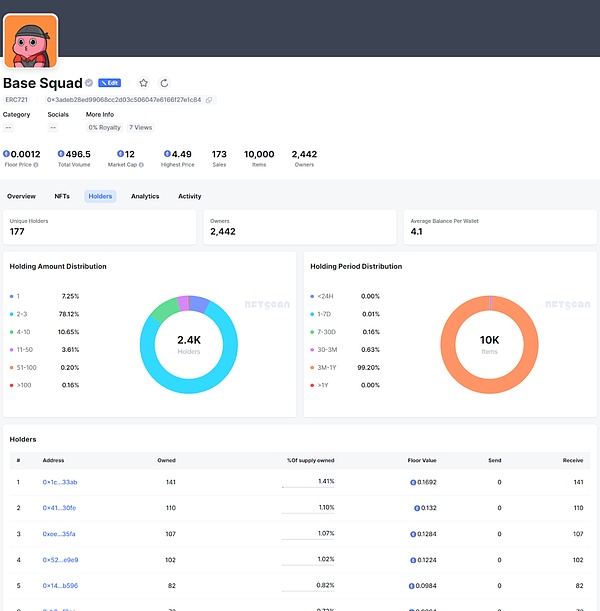Open holder address 0x52...e9e9

pyautogui.click(x=60, y=560)
